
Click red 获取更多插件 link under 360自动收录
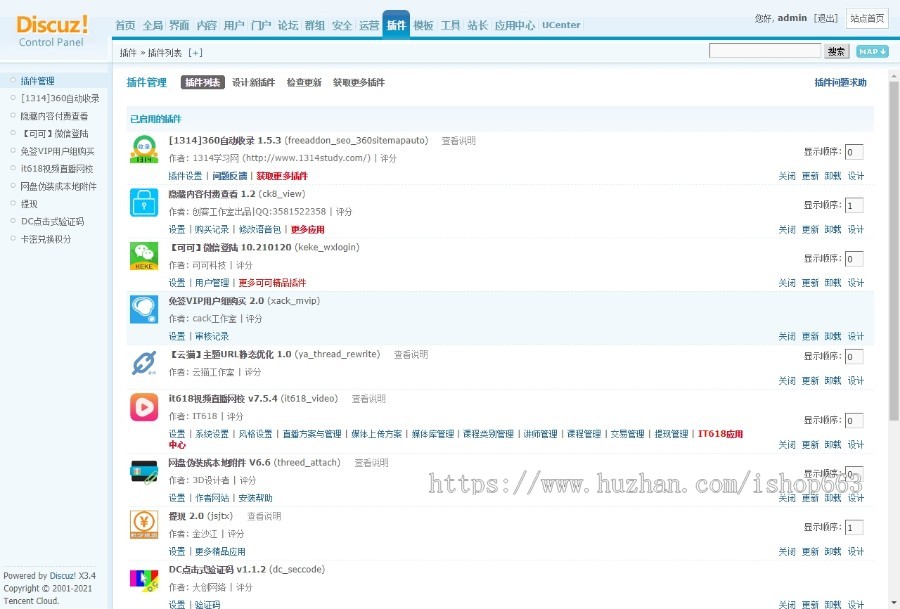[282, 176]
